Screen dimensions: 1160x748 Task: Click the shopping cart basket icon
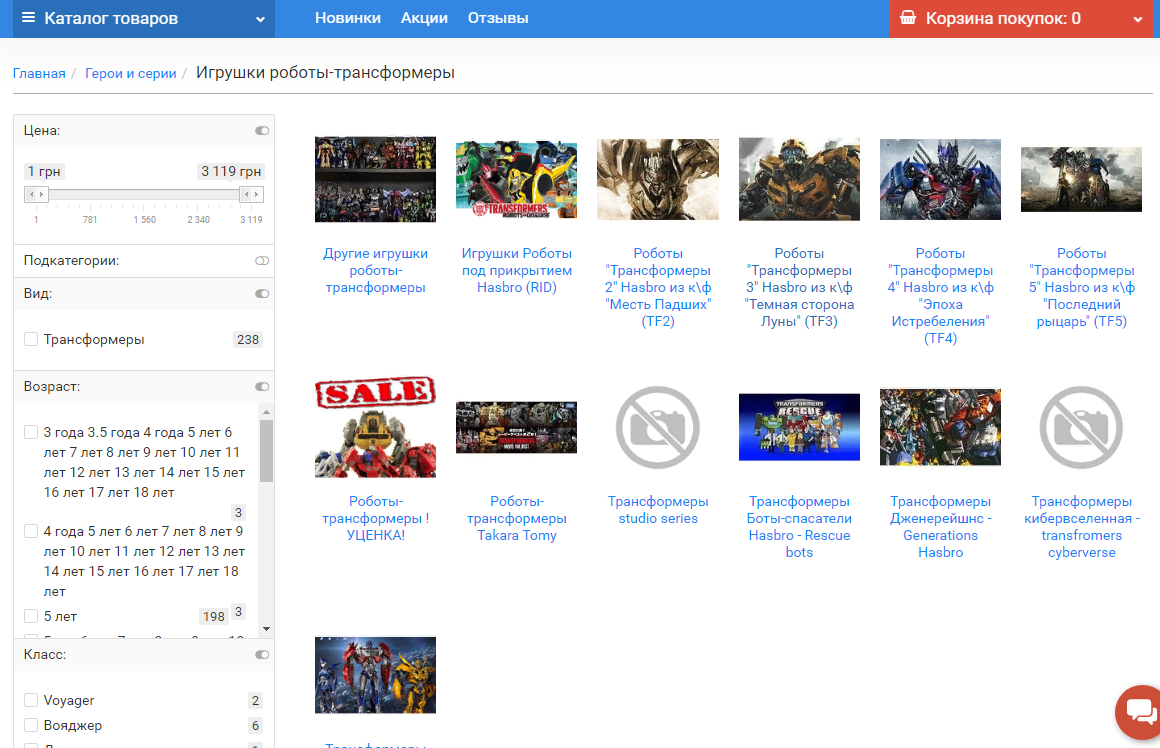tap(908, 18)
